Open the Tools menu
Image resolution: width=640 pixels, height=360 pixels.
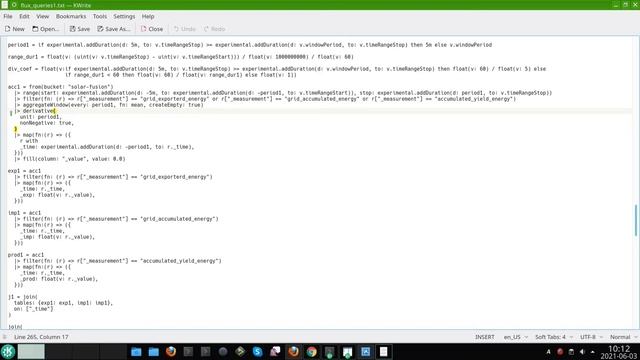point(100,16)
